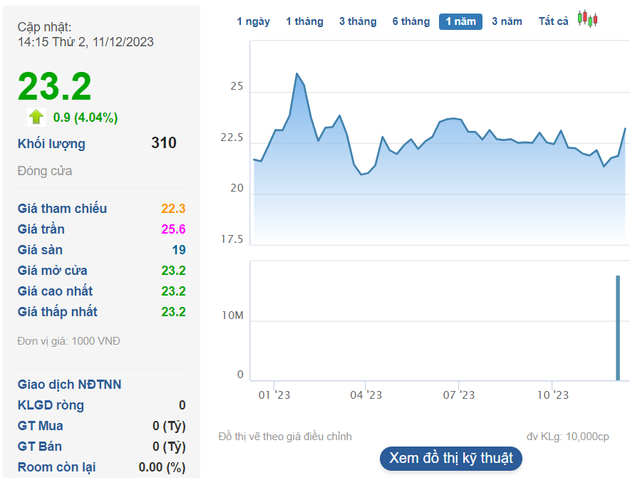The width and height of the screenshot is (640, 485).
Task: Select the '3 tháng' time range tab
Action: [358, 21]
